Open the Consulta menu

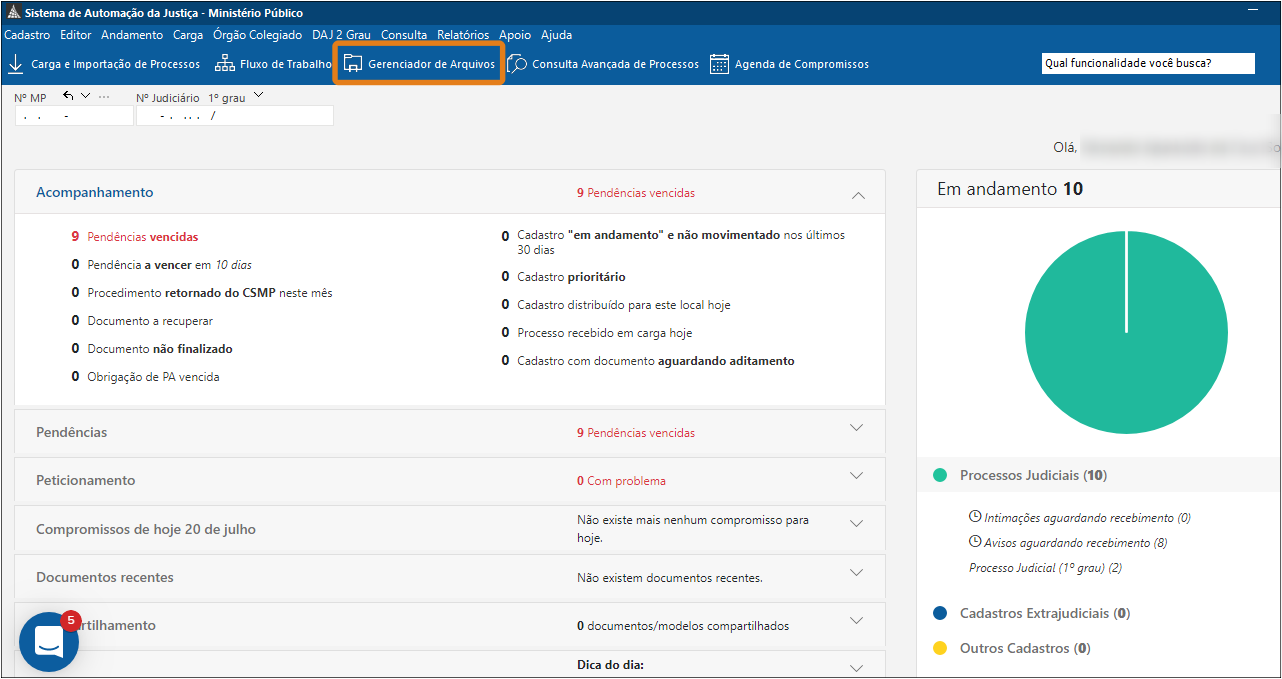[x=404, y=35]
